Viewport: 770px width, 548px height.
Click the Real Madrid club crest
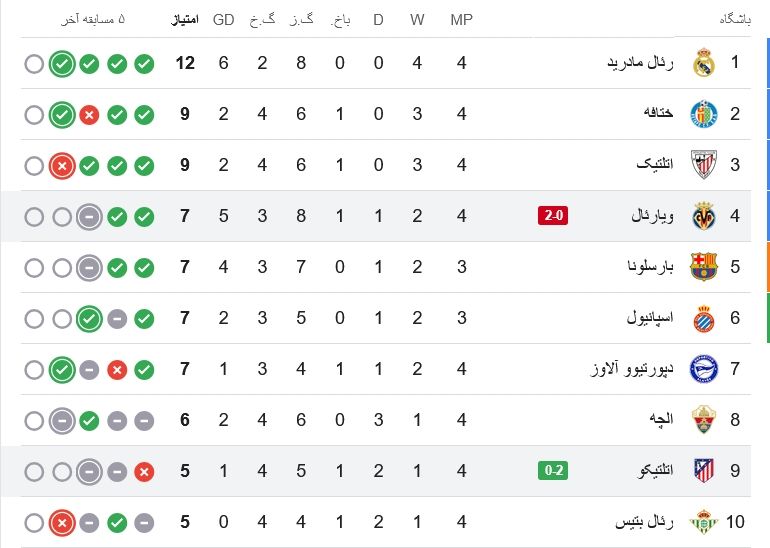click(704, 63)
